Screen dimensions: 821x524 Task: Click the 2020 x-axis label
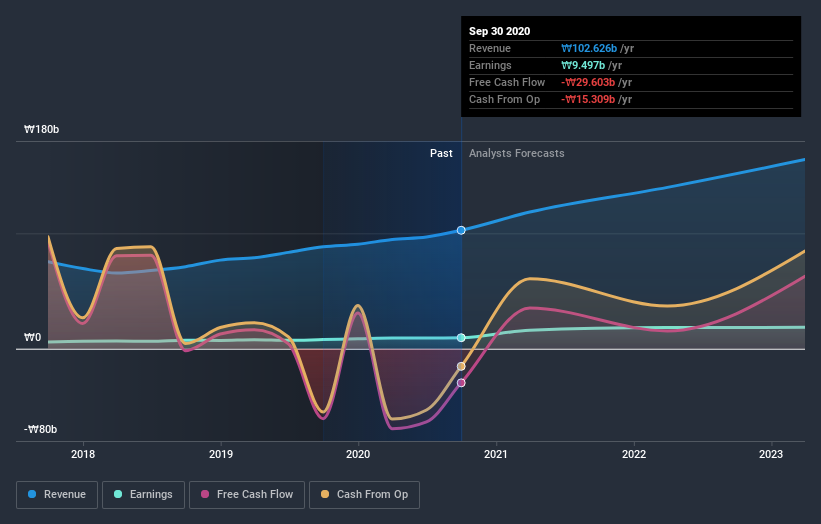(x=358, y=454)
